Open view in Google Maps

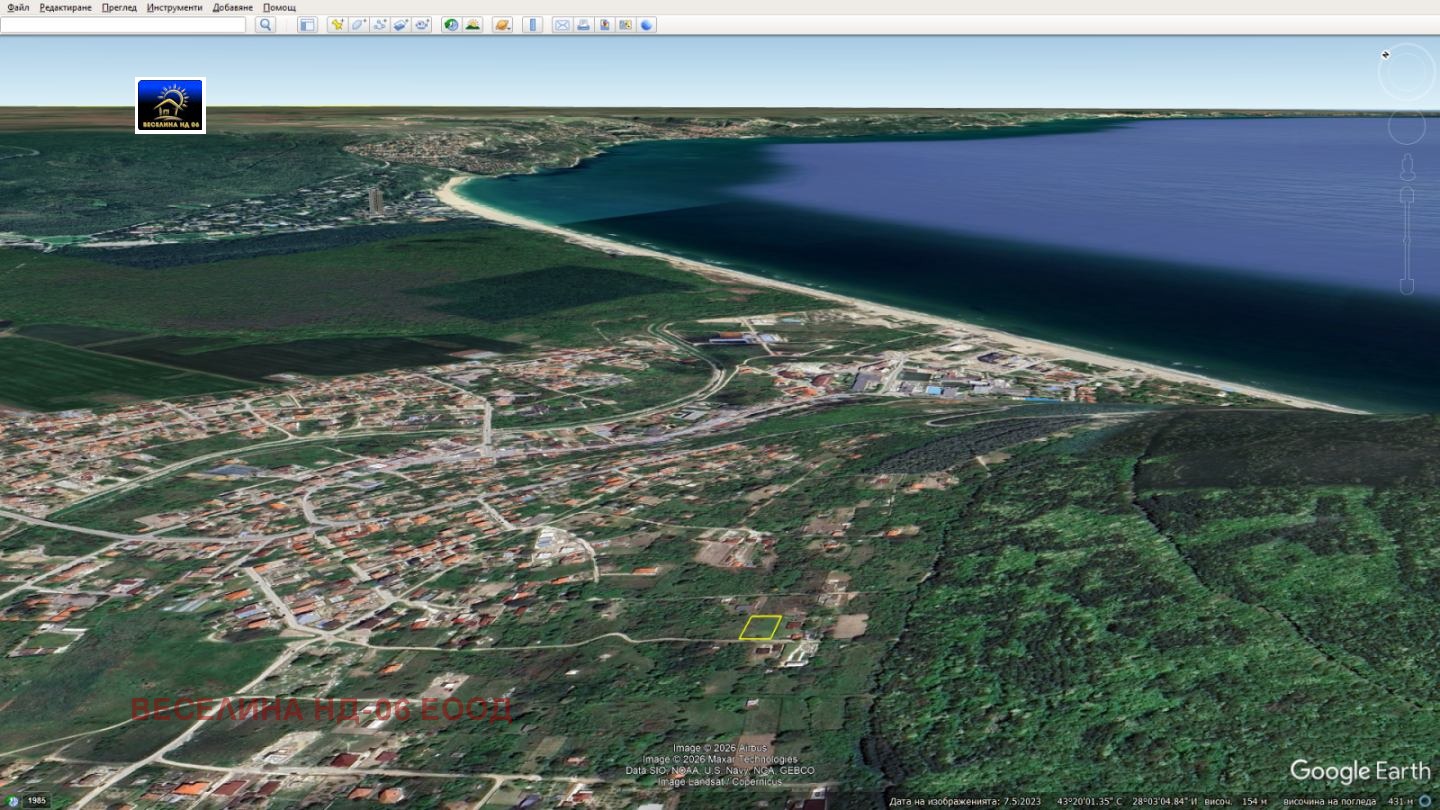[x=625, y=25]
